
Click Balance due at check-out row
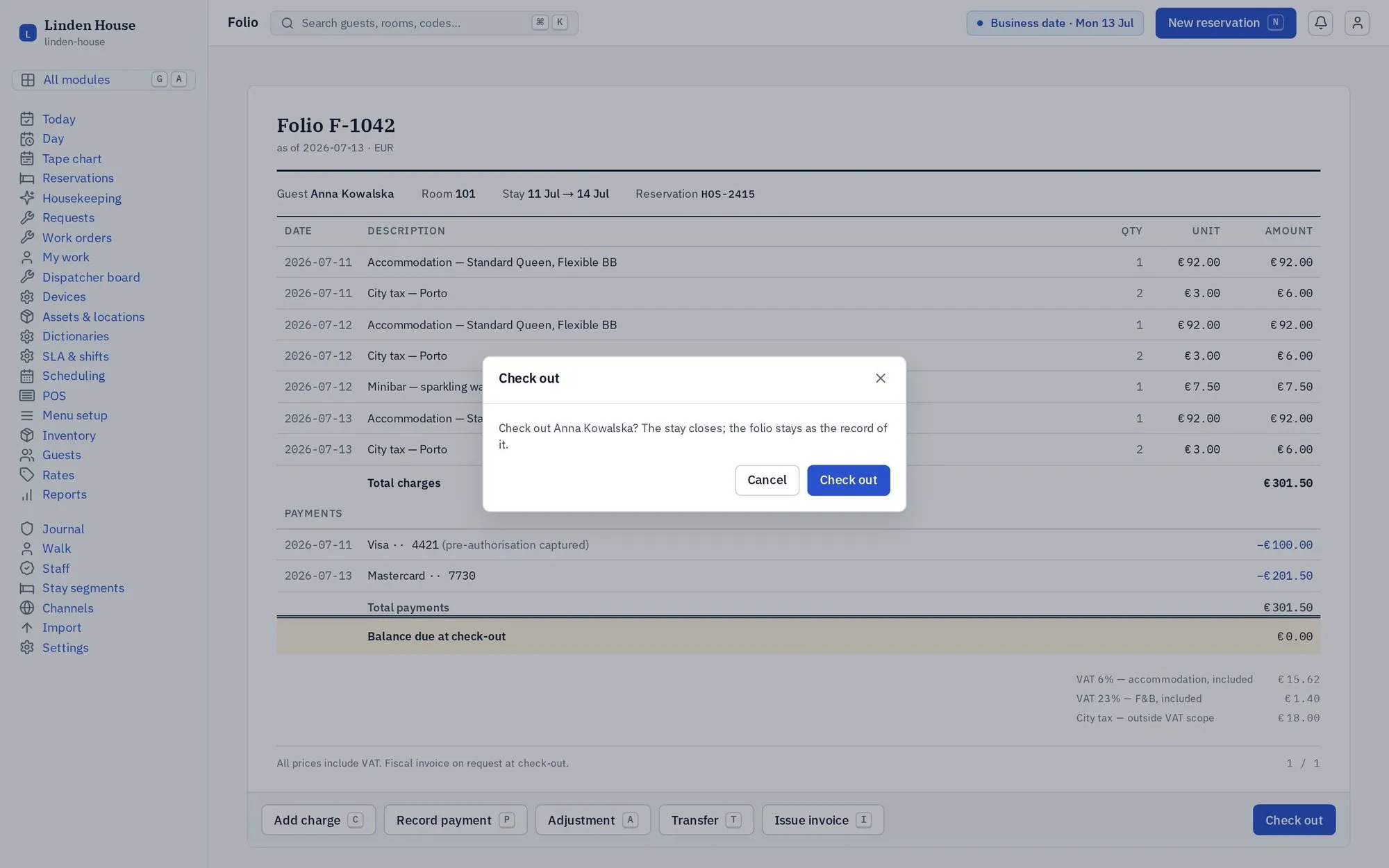pyautogui.click(x=798, y=636)
